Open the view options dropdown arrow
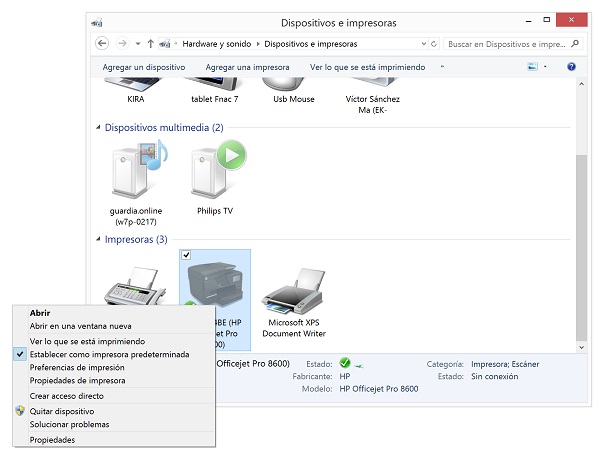The image size is (600, 455). 545,67
